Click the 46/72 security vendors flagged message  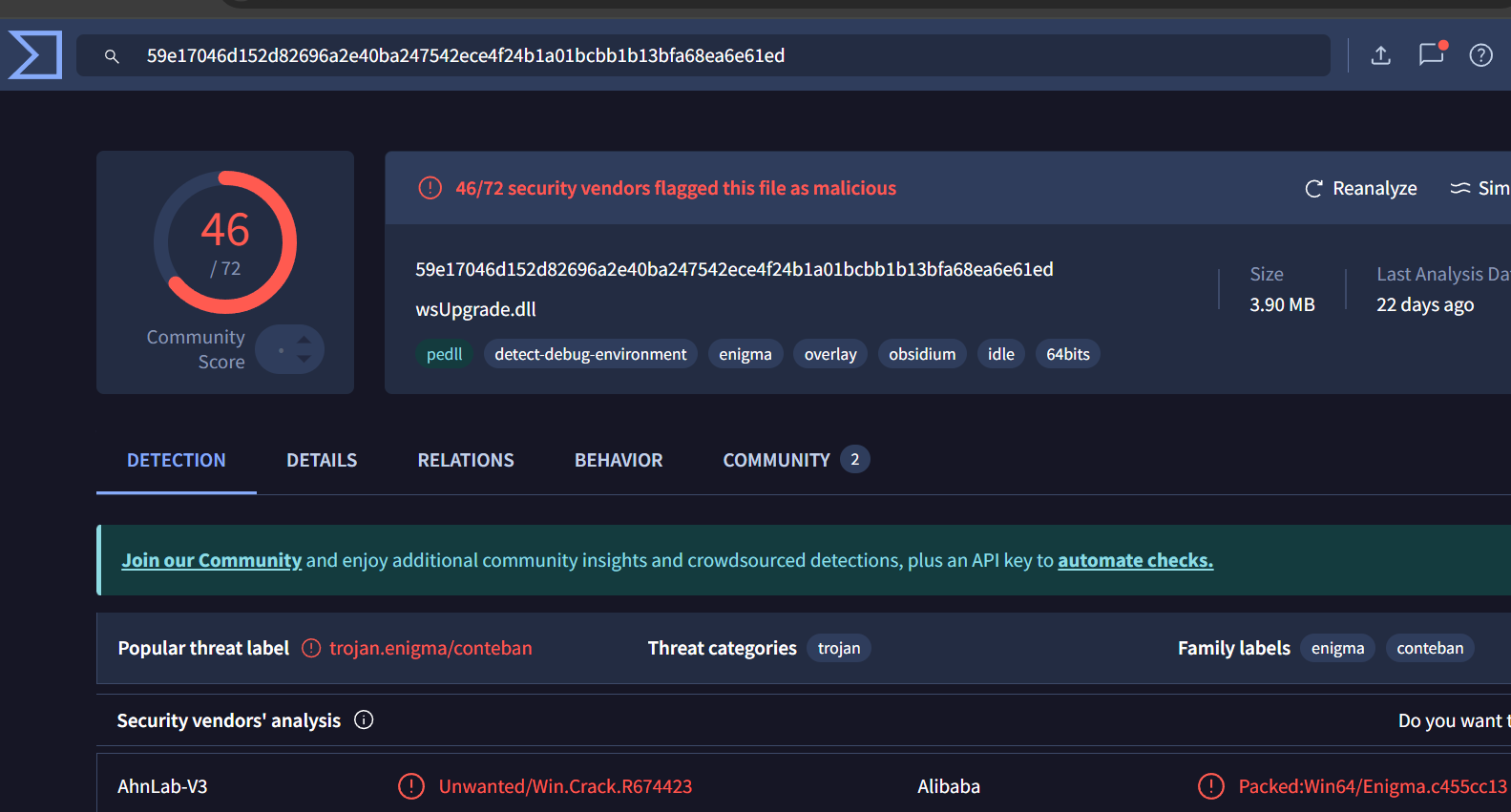tap(676, 188)
